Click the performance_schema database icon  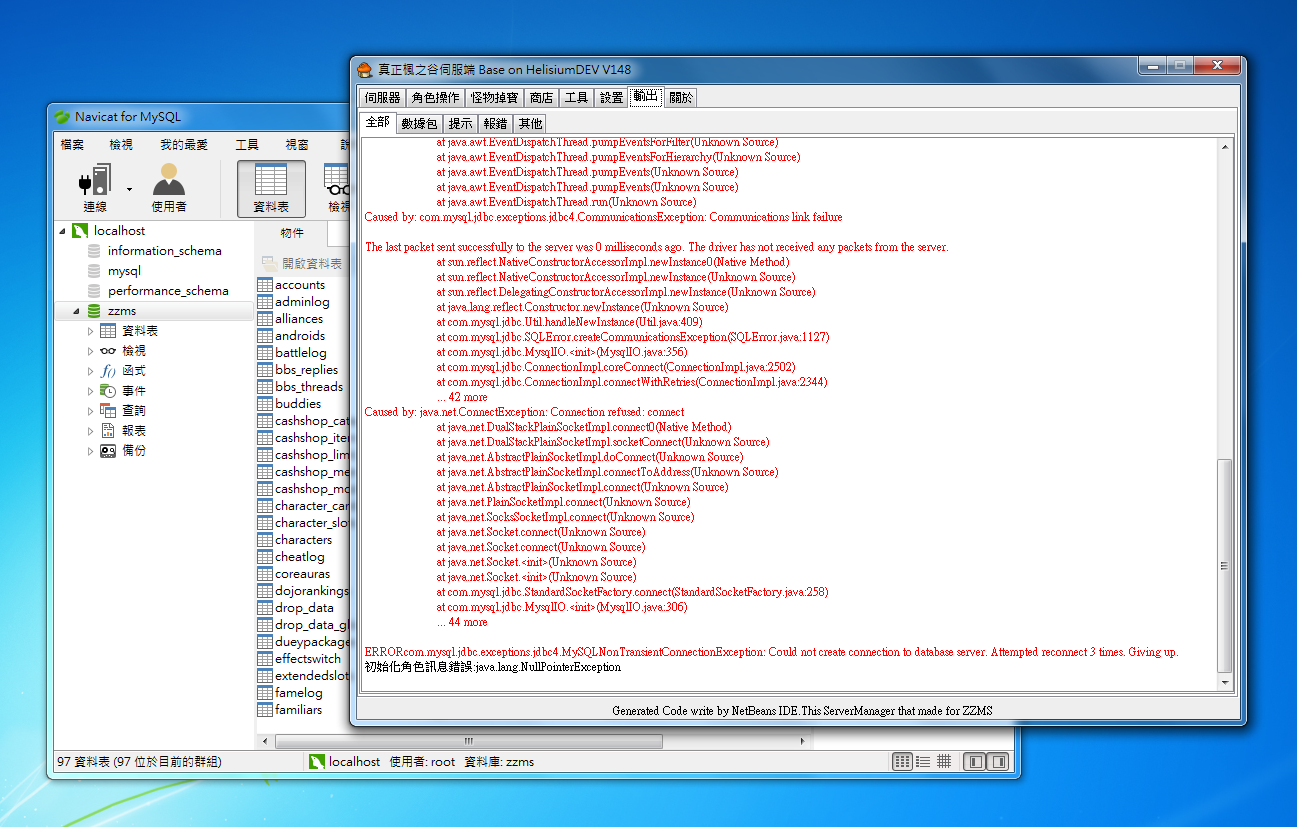(94, 291)
